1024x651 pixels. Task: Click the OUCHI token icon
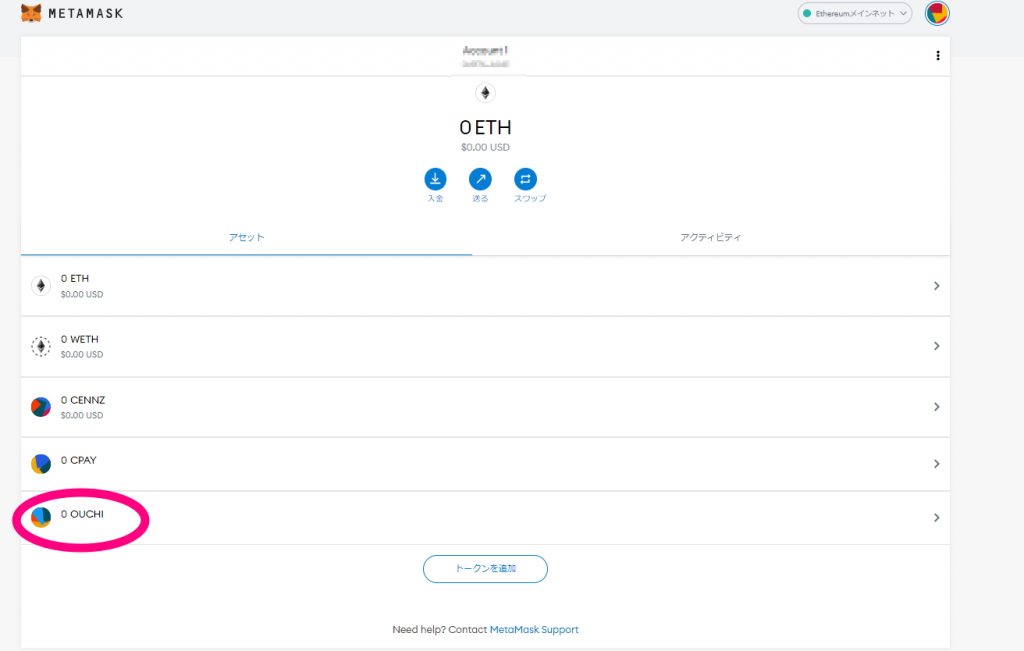pos(41,517)
